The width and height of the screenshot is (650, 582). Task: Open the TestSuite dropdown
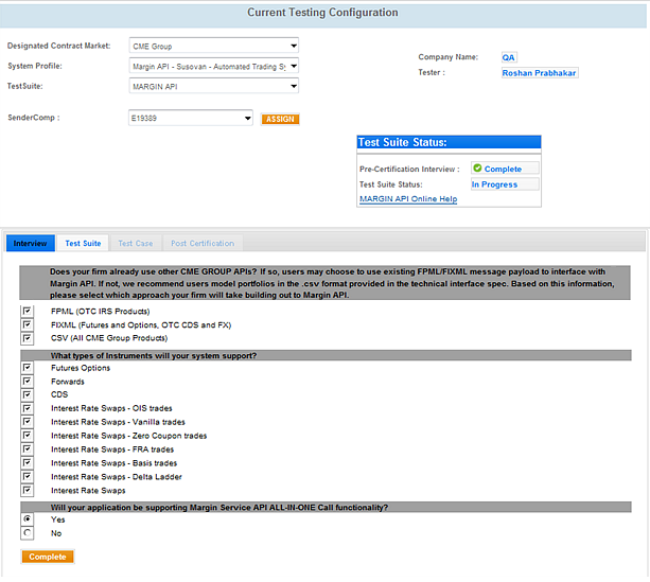point(293,87)
